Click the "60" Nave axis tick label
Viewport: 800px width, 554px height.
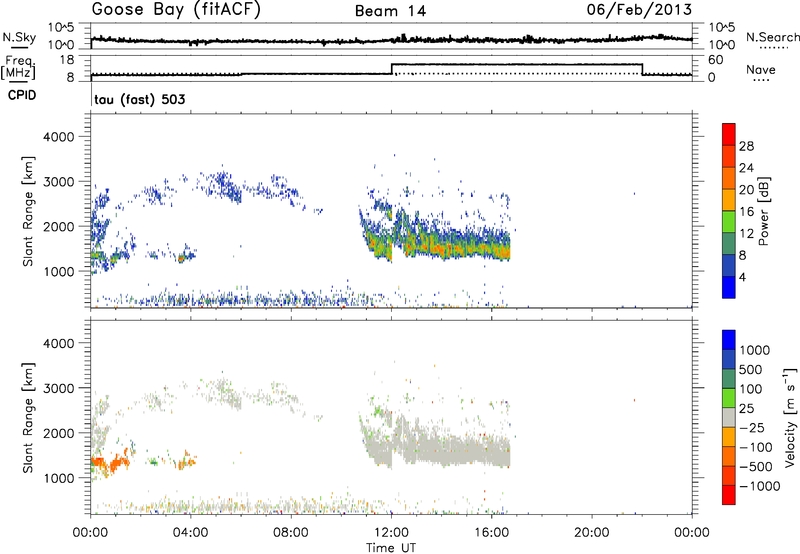716,60
